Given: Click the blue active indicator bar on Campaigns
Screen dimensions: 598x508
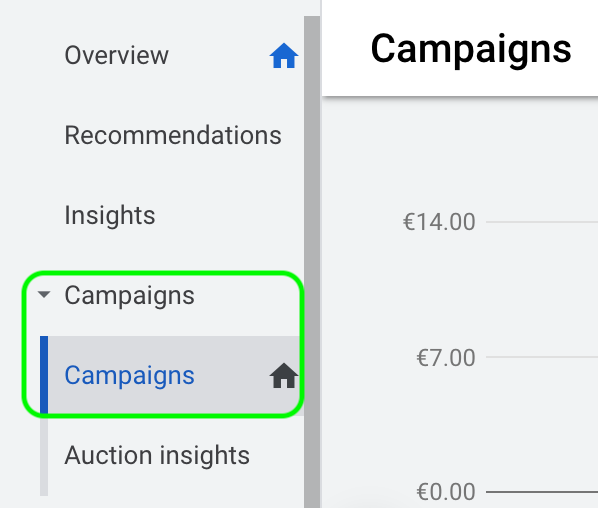Looking at the screenshot, I should tap(44, 375).
